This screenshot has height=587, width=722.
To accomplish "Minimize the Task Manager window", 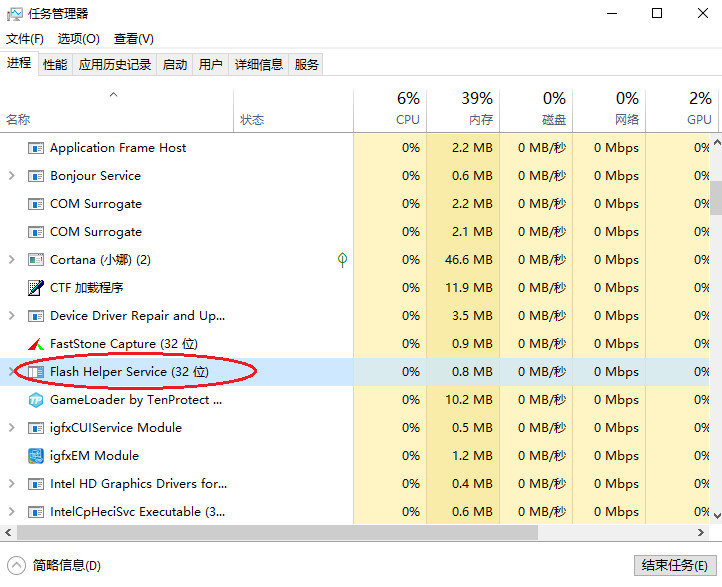I will (x=612, y=13).
